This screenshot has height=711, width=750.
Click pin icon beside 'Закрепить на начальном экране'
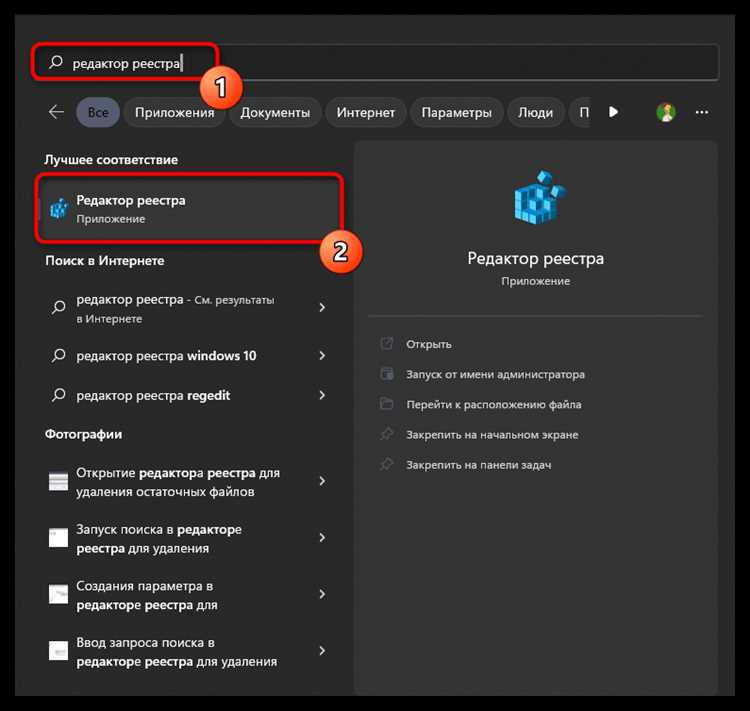[x=386, y=433]
